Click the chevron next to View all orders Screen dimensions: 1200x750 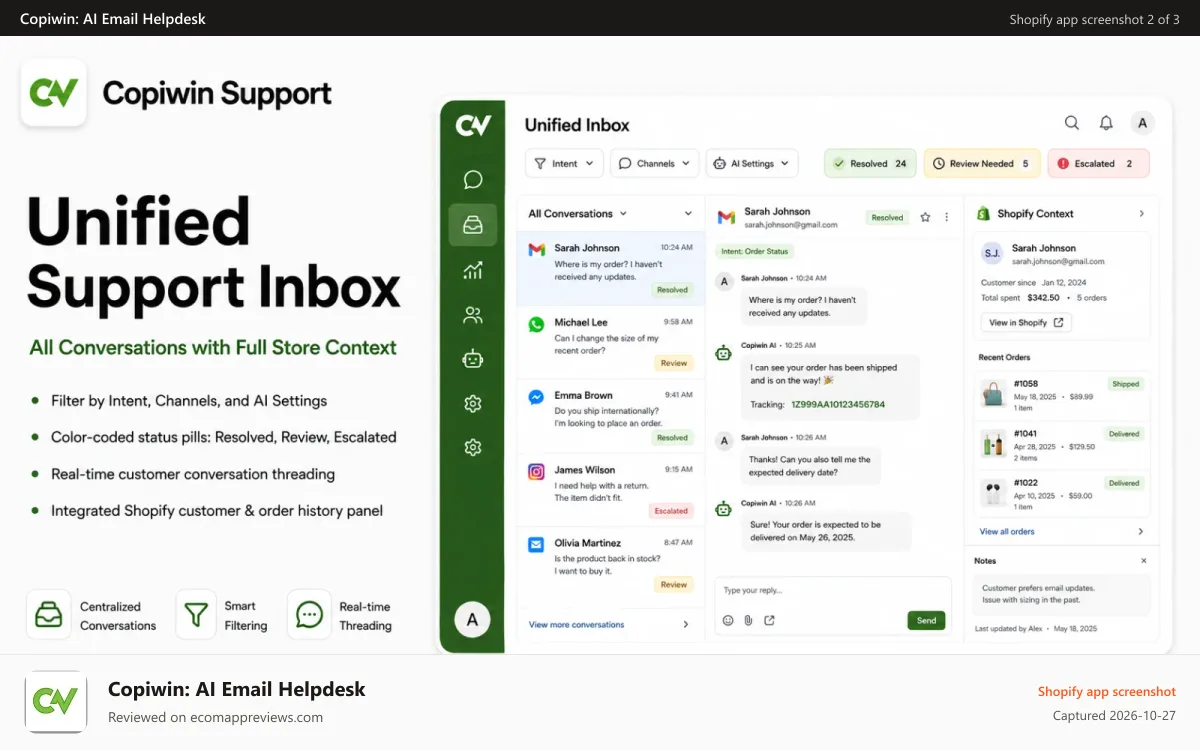(x=1141, y=531)
